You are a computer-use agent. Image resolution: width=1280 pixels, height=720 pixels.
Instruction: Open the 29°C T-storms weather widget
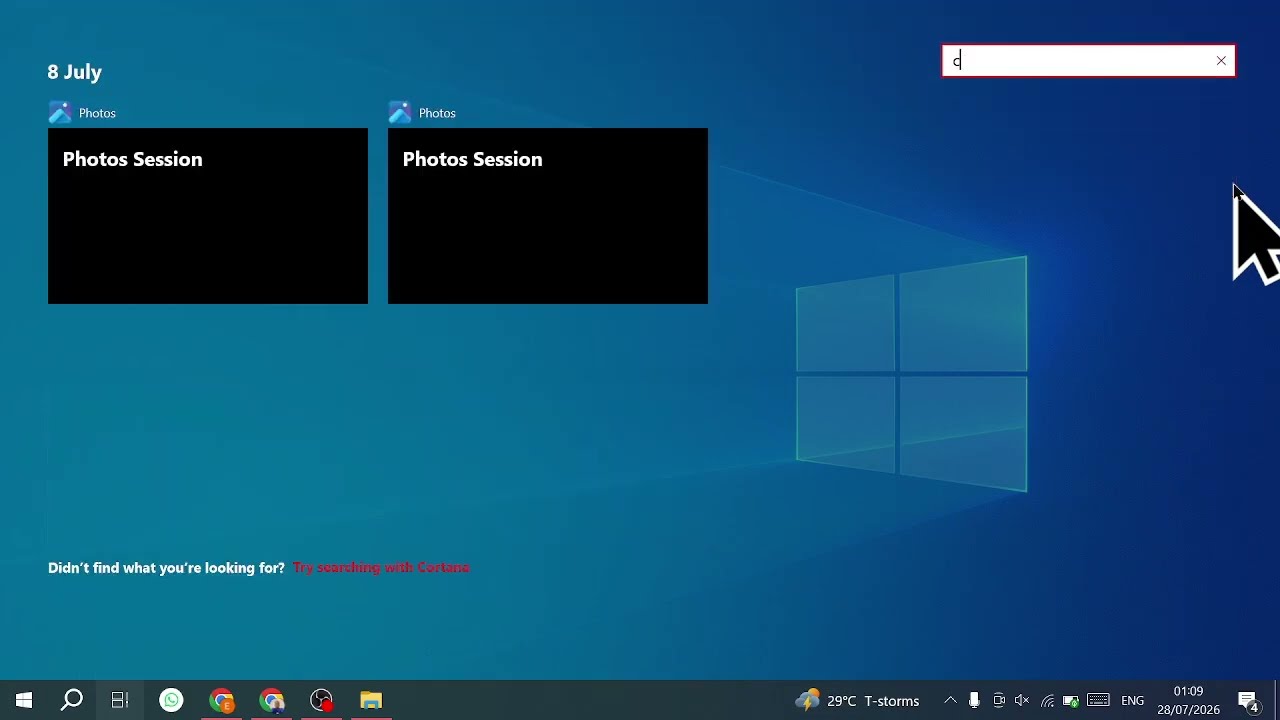pos(857,700)
